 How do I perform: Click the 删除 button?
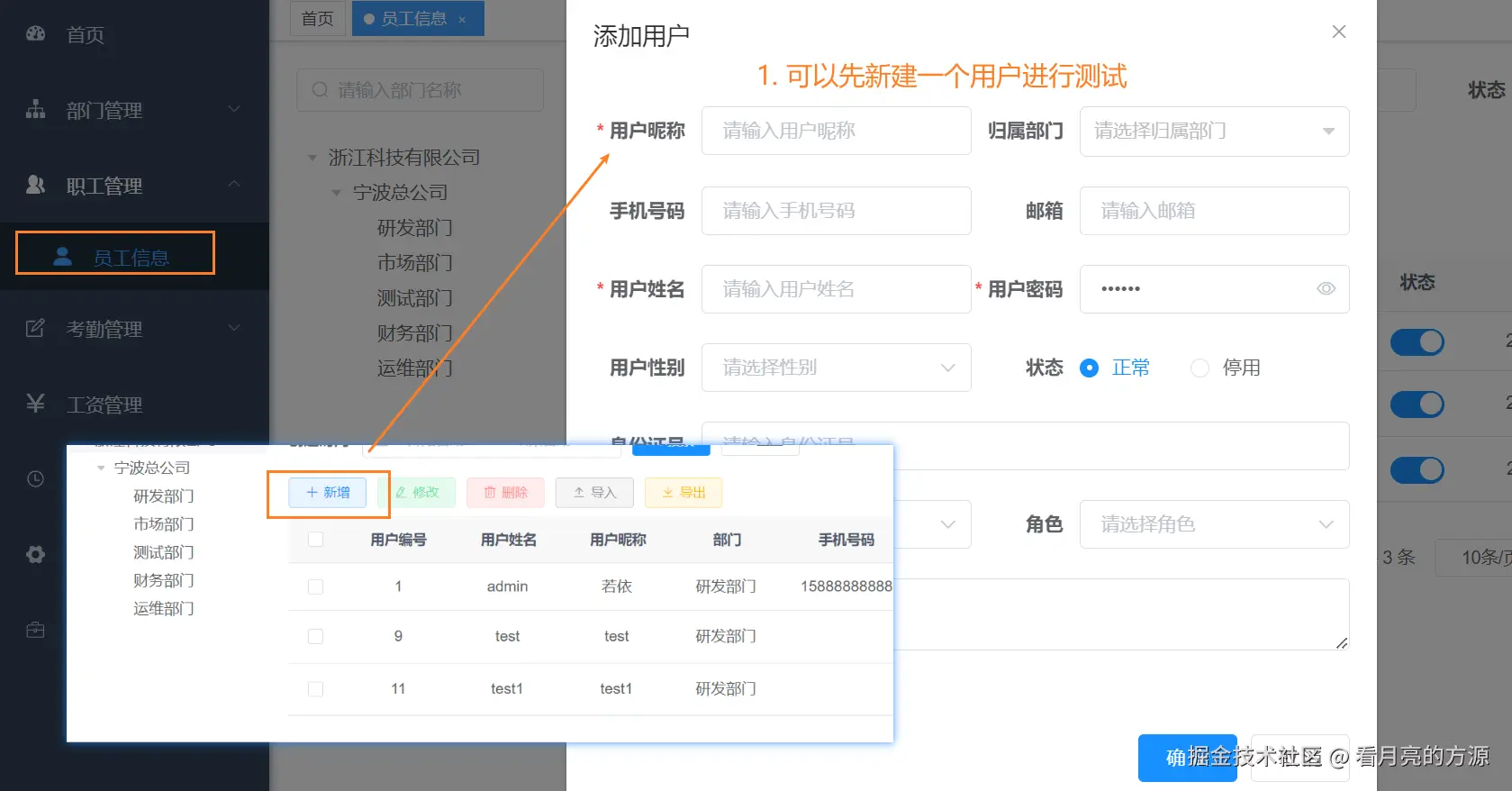[x=505, y=493]
